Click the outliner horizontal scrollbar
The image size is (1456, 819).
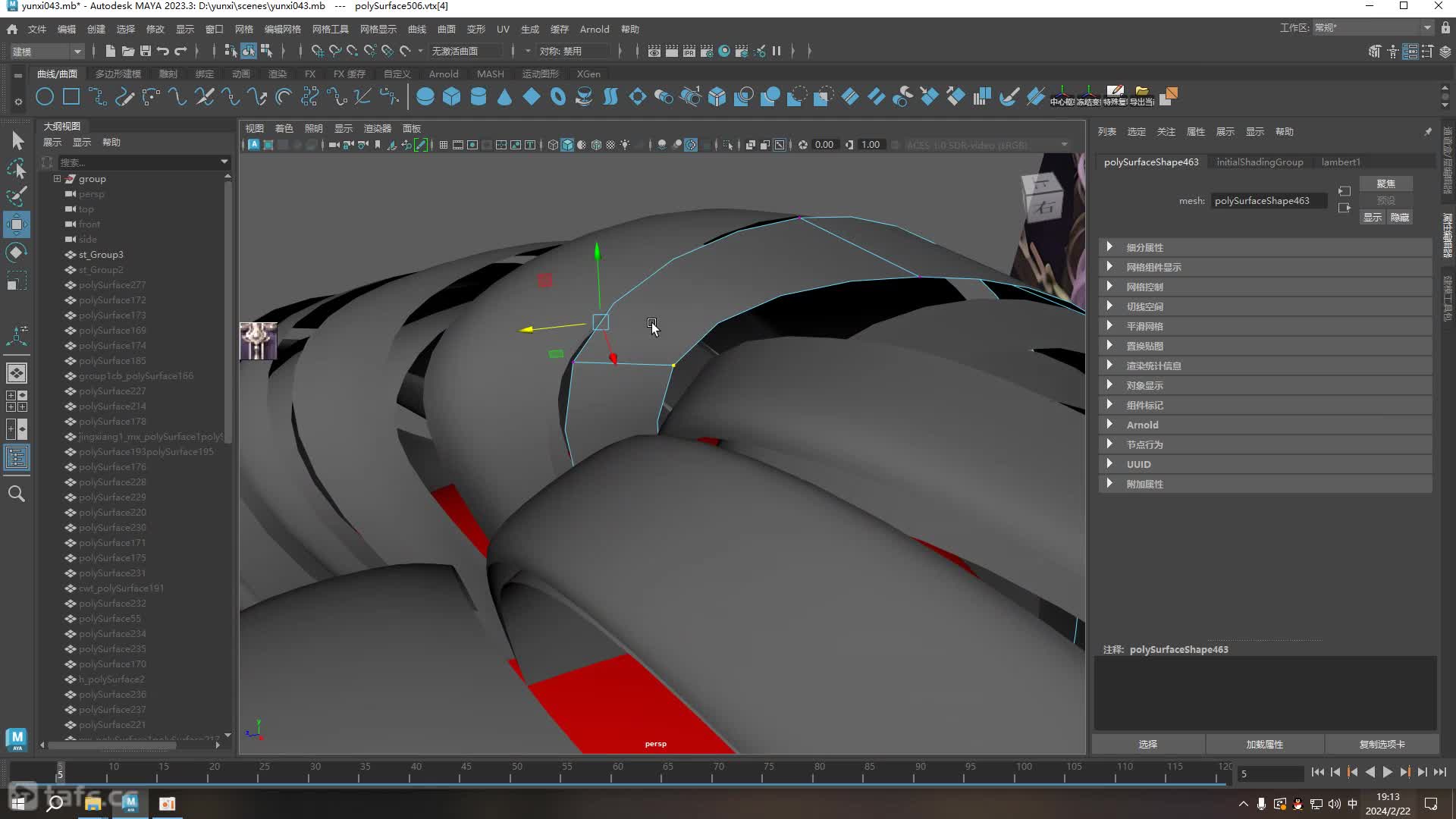click(x=112, y=745)
